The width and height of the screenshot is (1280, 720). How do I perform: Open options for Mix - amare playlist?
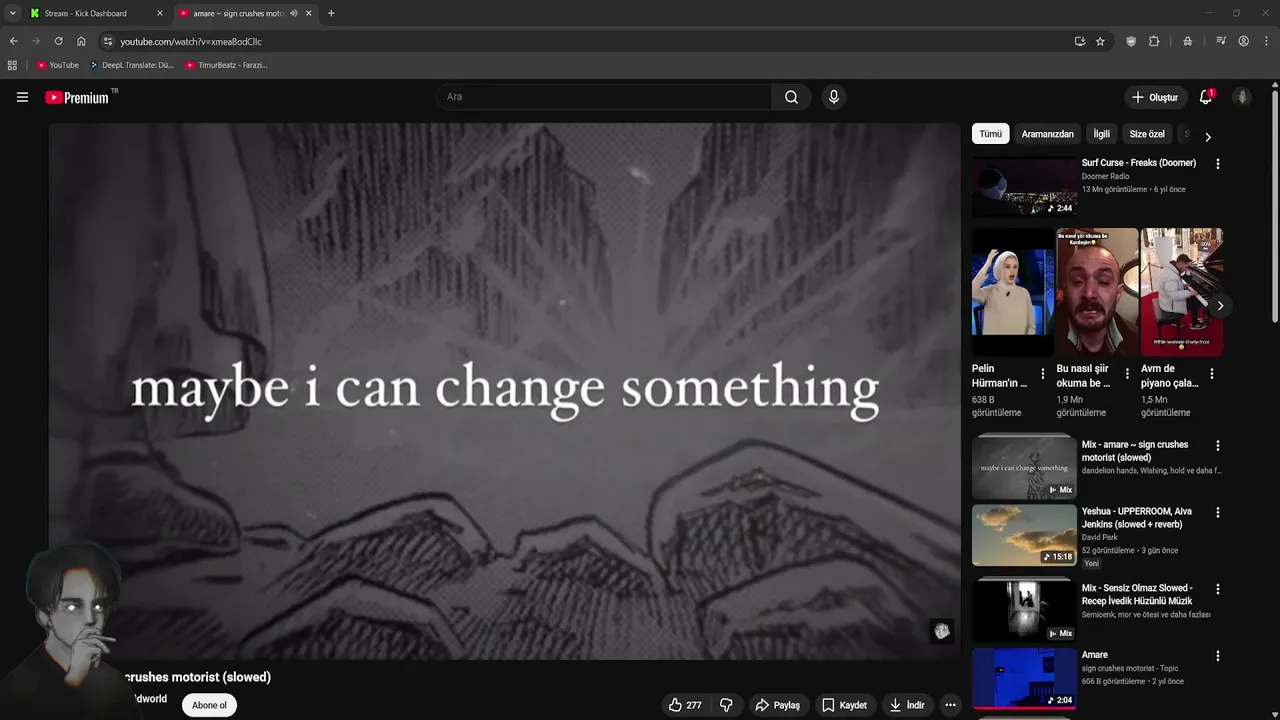click(1217, 445)
